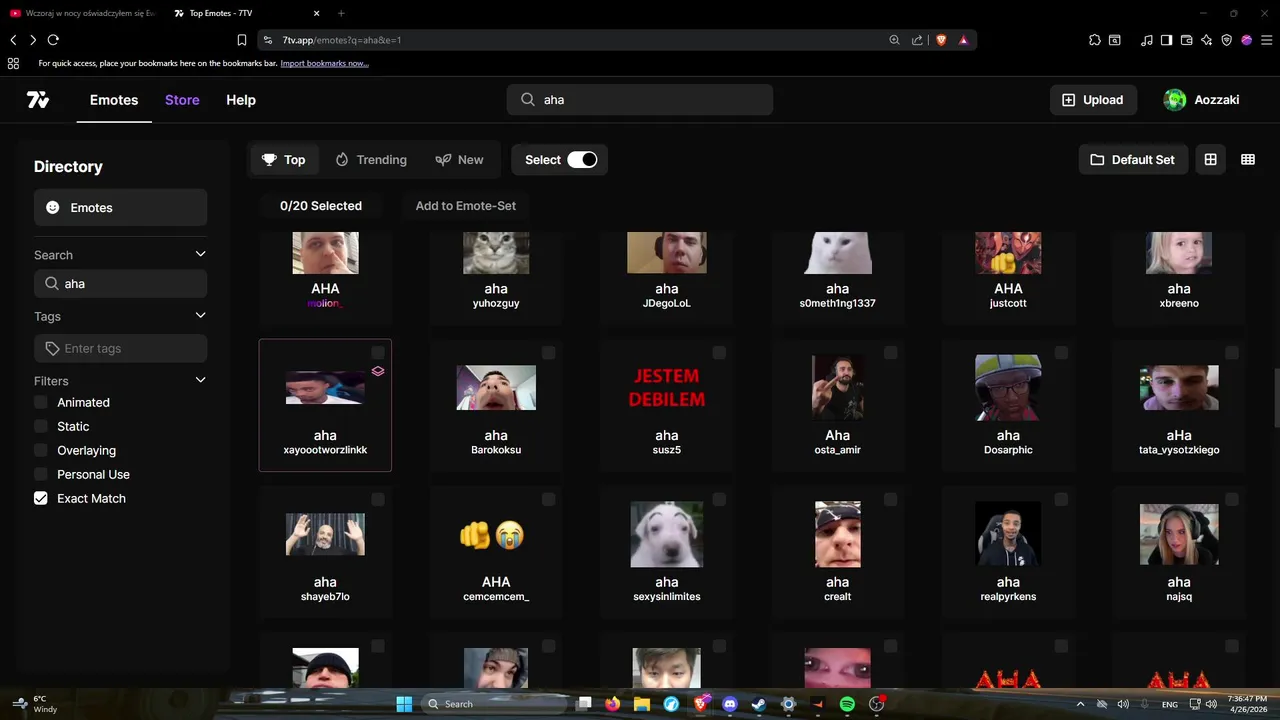Switch to the Emotes navigation tab
1280x720 pixels.
pos(114,100)
